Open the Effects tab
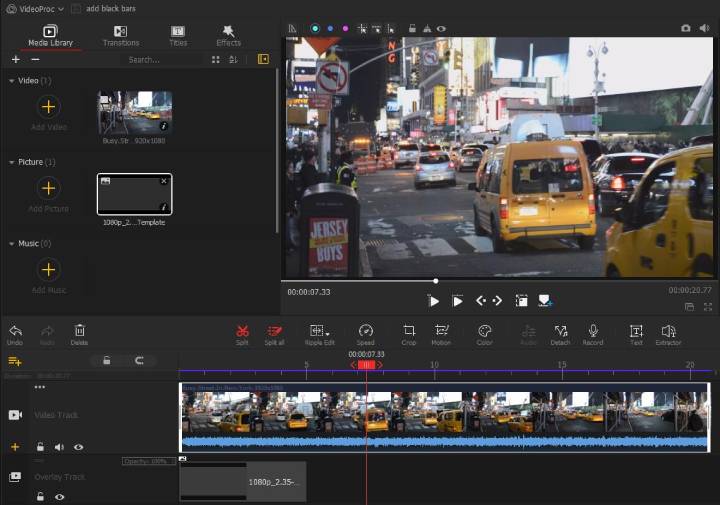 click(x=228, y=36)
